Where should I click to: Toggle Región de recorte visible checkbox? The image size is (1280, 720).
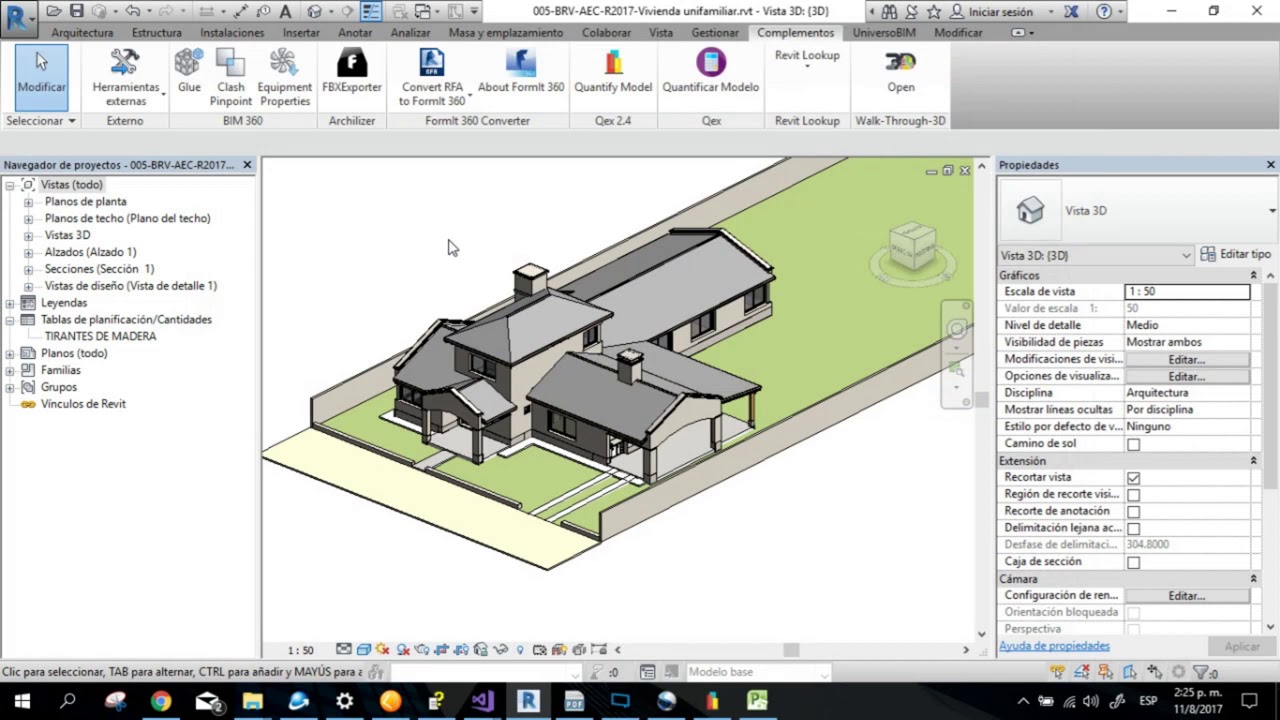tap(1133, 495)
